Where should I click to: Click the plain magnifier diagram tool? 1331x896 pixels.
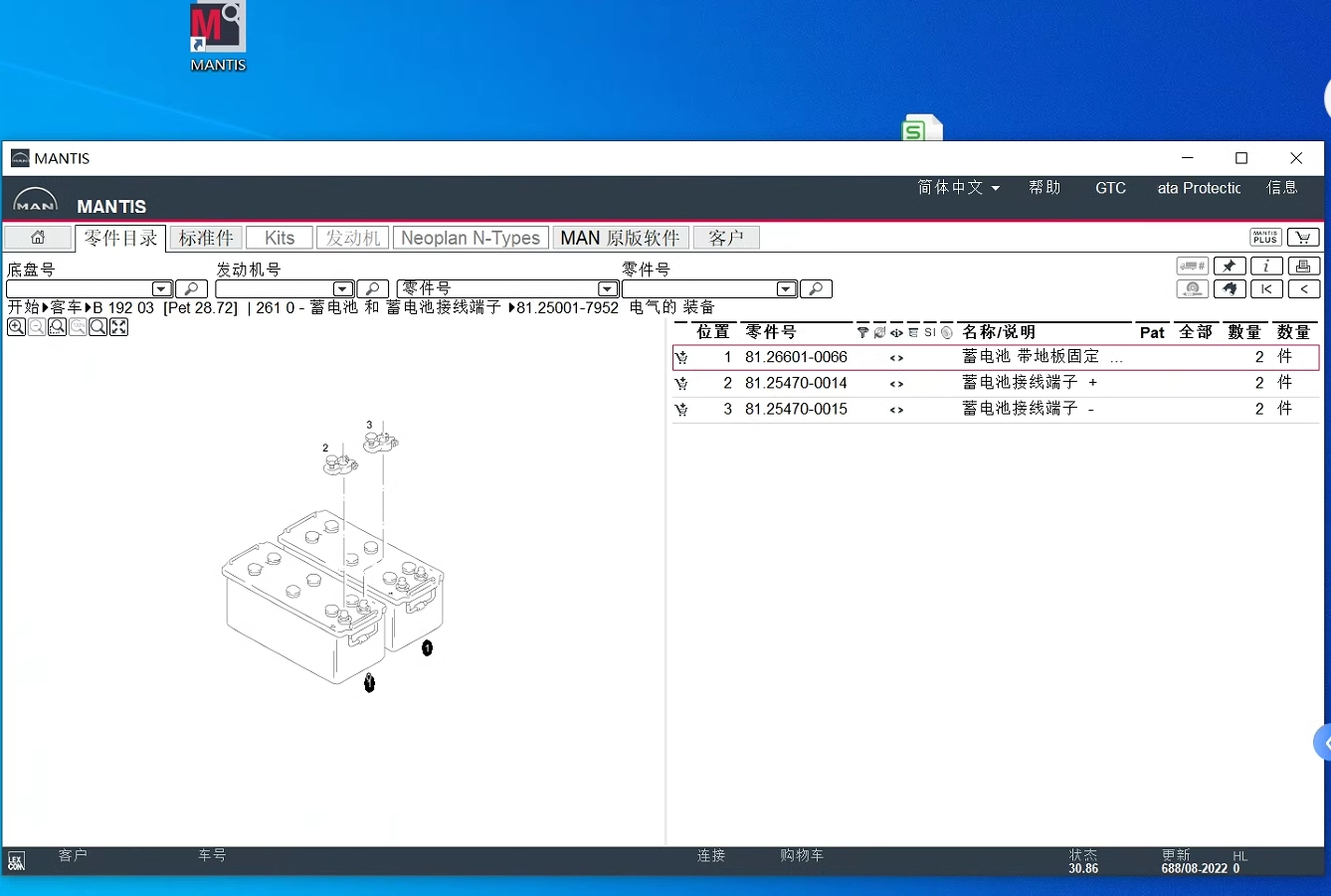[x=97, y=327]
